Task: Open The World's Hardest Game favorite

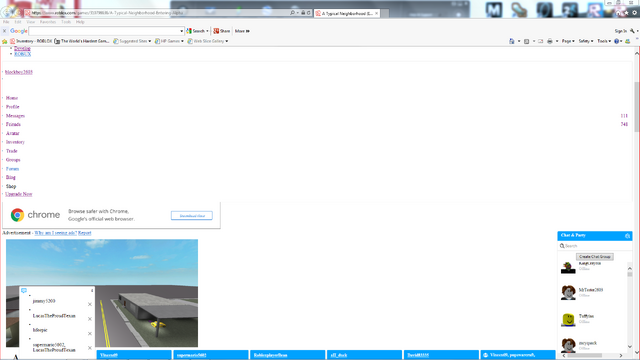Action: pyautogui.click(x=82, y=41)
